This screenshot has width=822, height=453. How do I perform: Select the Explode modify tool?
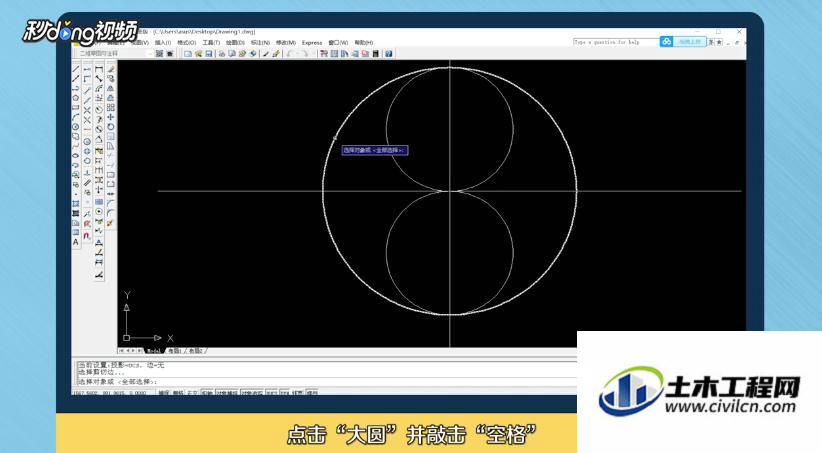tap(111, 223)
